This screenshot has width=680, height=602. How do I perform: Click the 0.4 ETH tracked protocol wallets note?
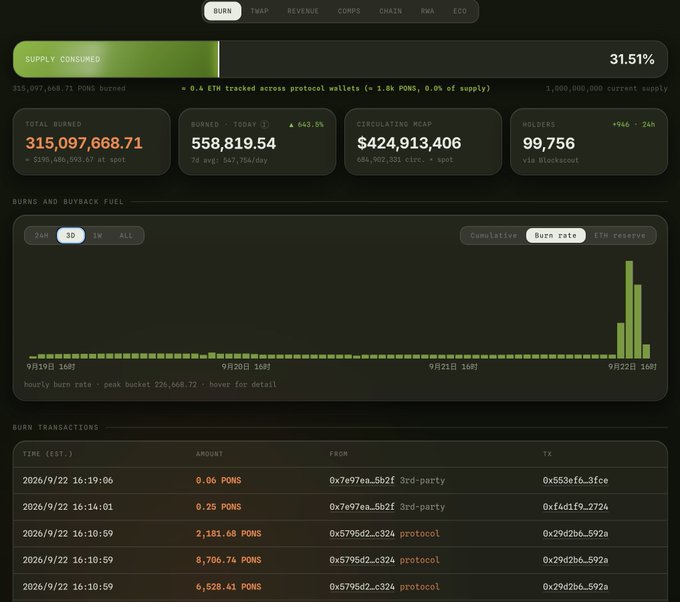click(x=336, y=88)
